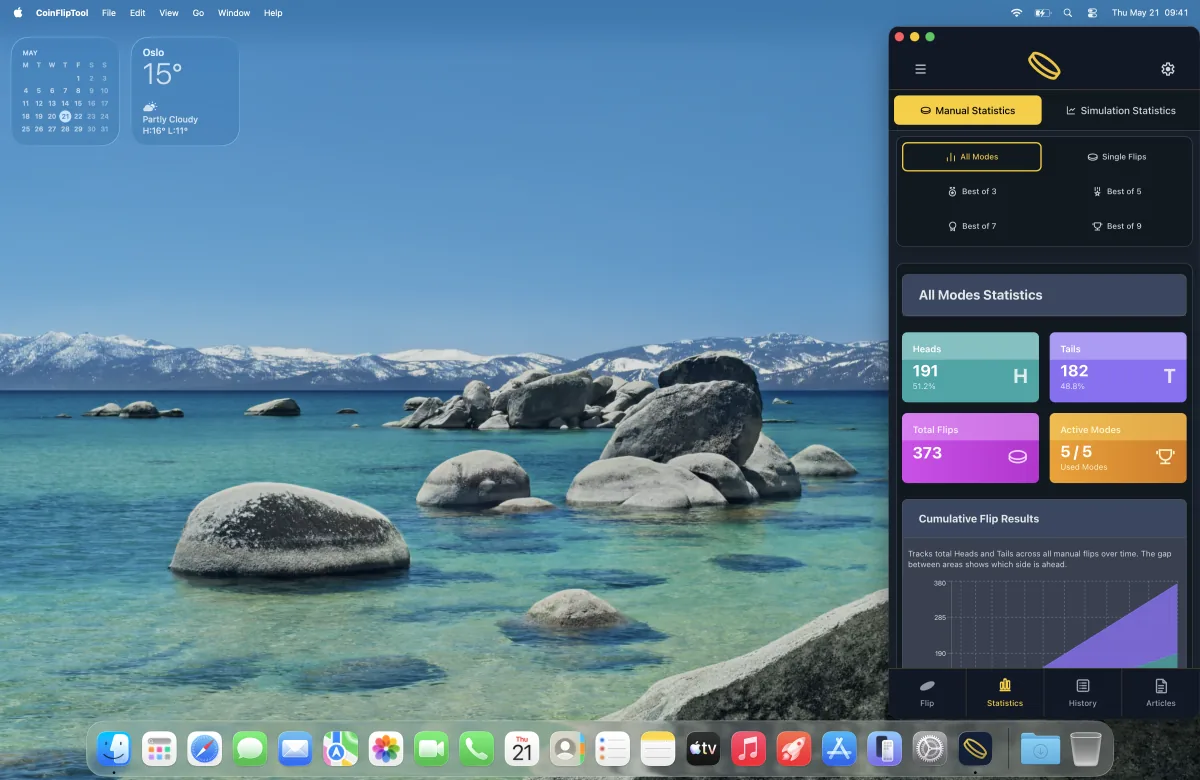This screenshot has width=1200, height=780.
Task: Open Messages from the Dock
Action: point(250,748)
